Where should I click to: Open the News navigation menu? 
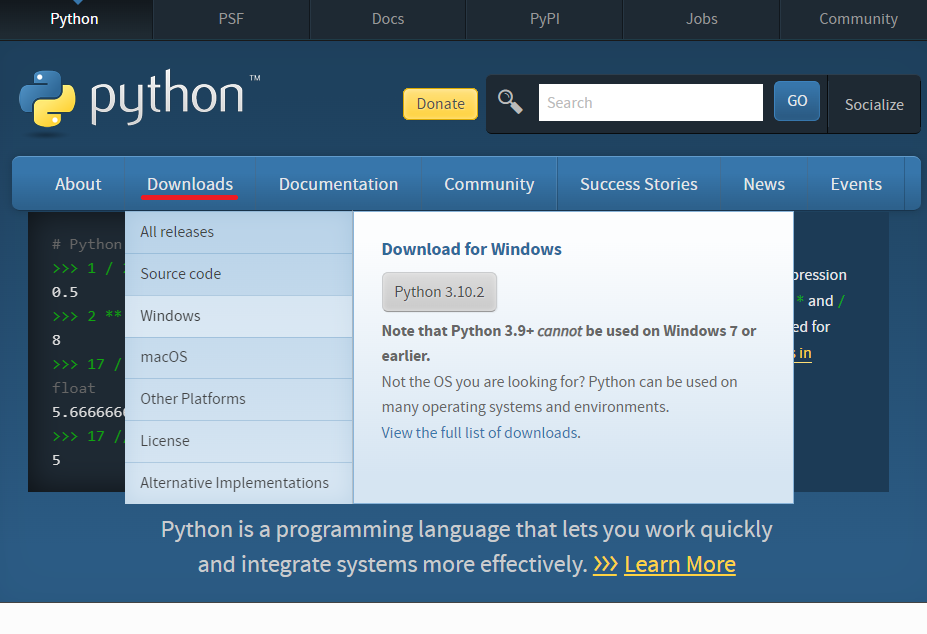[764, 184]
